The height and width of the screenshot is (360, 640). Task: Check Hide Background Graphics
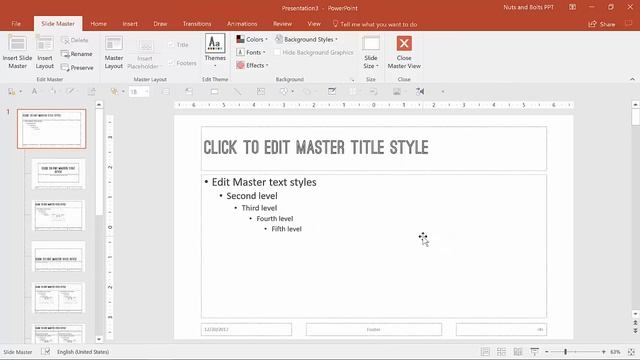313,52
